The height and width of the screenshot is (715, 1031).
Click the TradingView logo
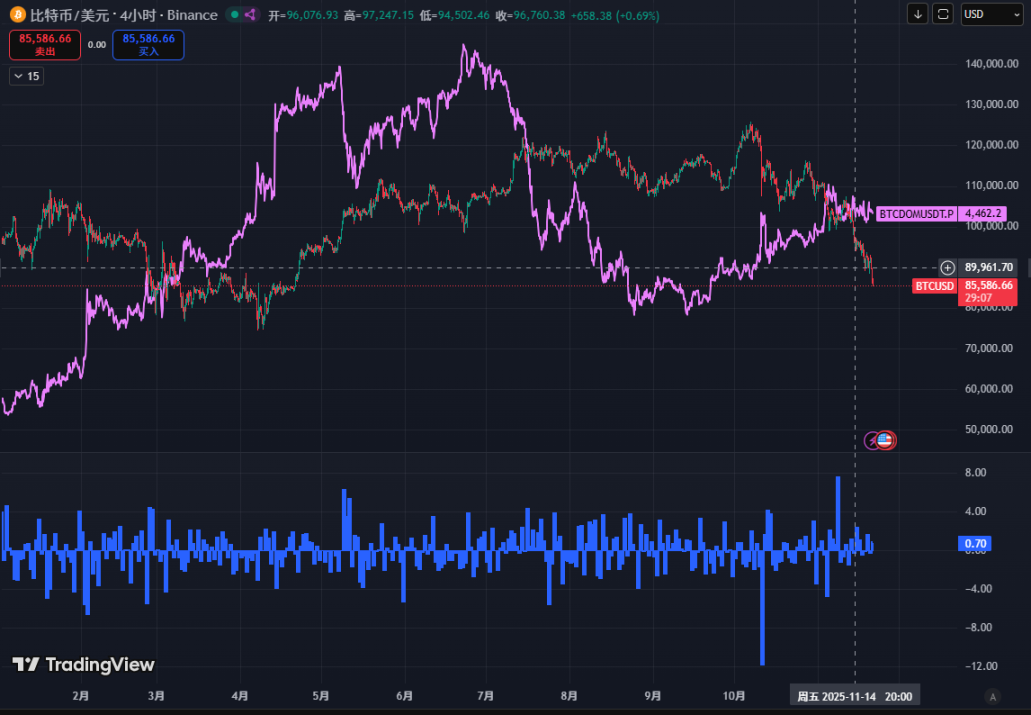point(83,664)
